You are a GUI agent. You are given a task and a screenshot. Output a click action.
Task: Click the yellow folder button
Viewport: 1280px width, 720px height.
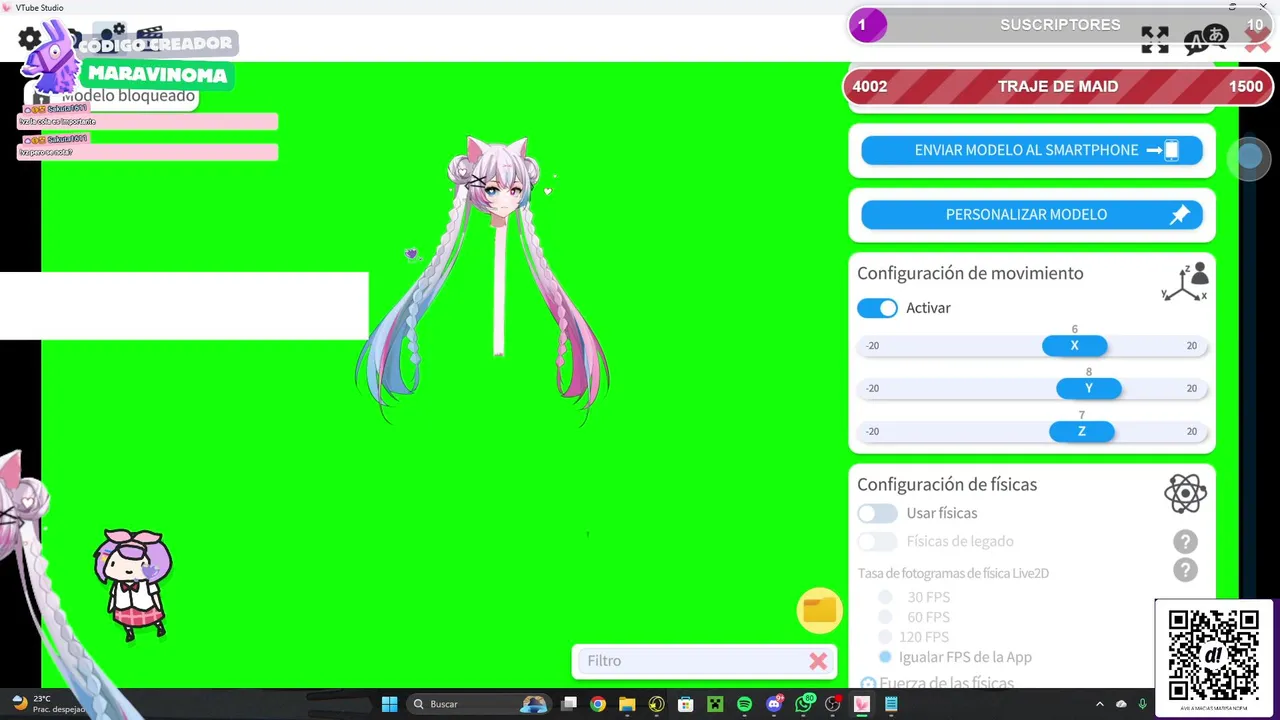click(x=819, y=610)
